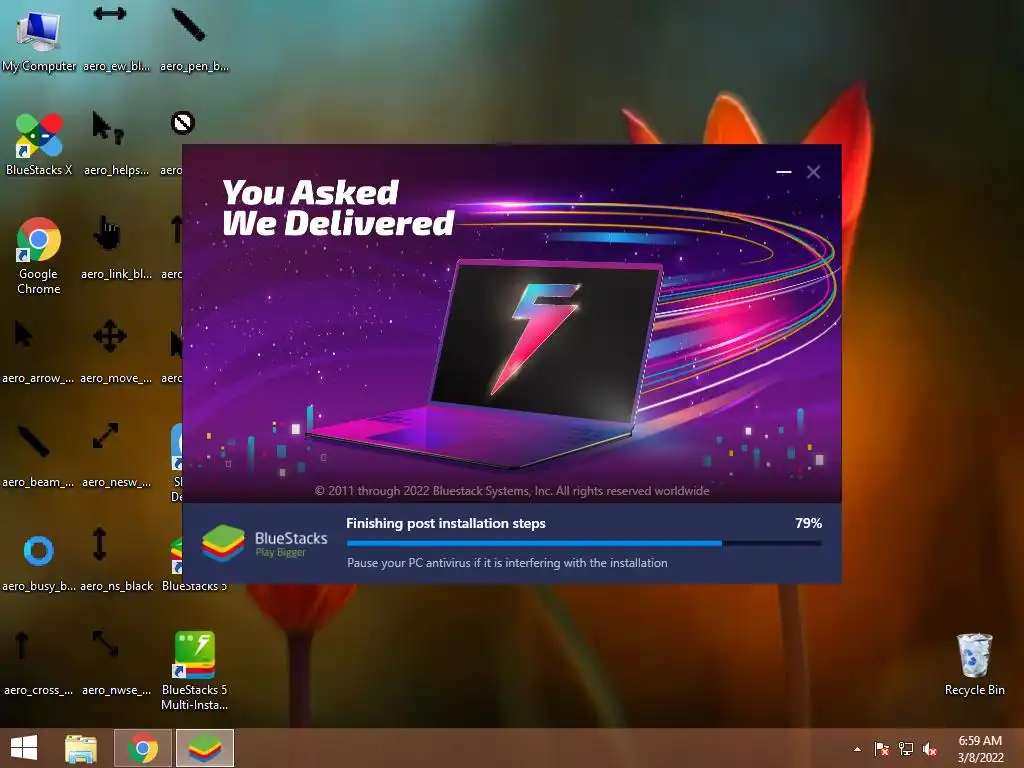The height and width of the screenshot is (768, 1024).
Task: Open aero_ew_bl... cursor file
Action: 116,39
